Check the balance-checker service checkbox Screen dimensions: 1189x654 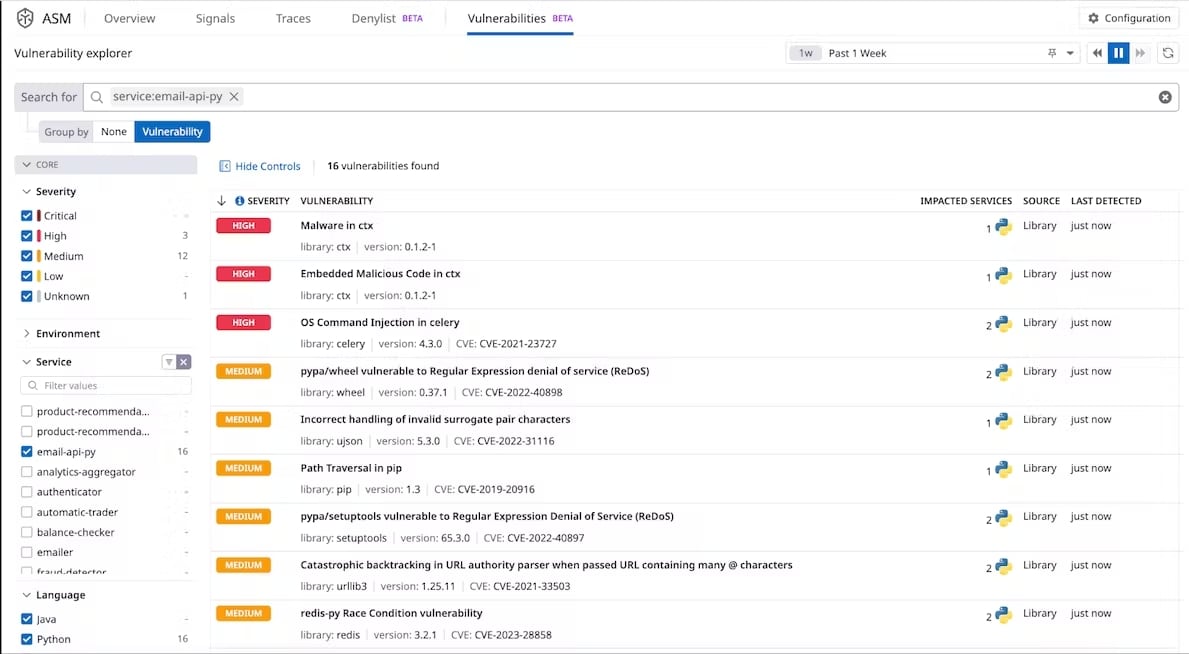point(27,532)
